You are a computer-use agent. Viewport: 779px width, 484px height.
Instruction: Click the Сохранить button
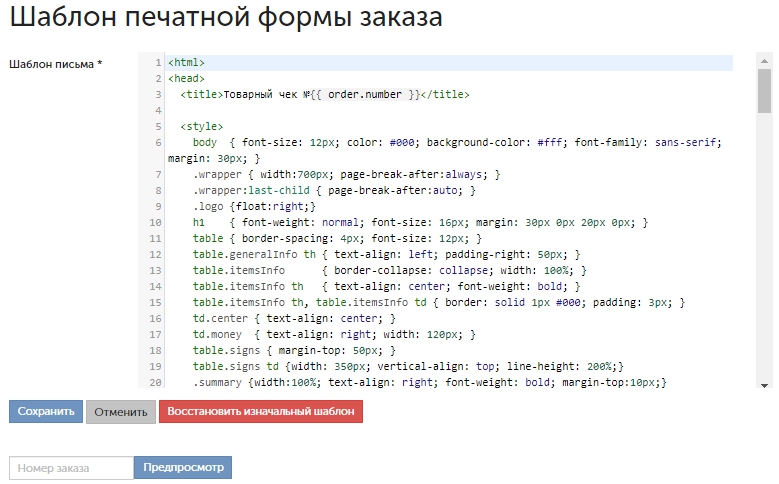(46, 411)
